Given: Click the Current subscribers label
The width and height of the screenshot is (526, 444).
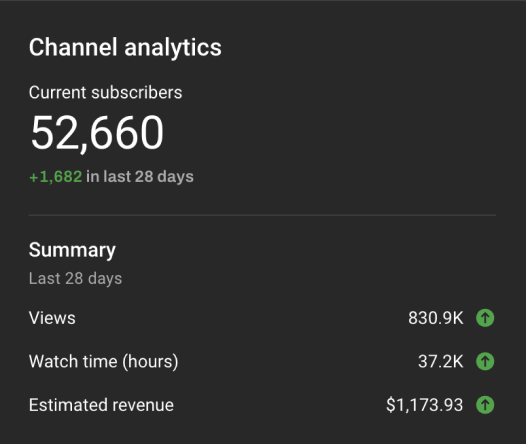Looking at the screenshot, I should (x=105, y=93).
